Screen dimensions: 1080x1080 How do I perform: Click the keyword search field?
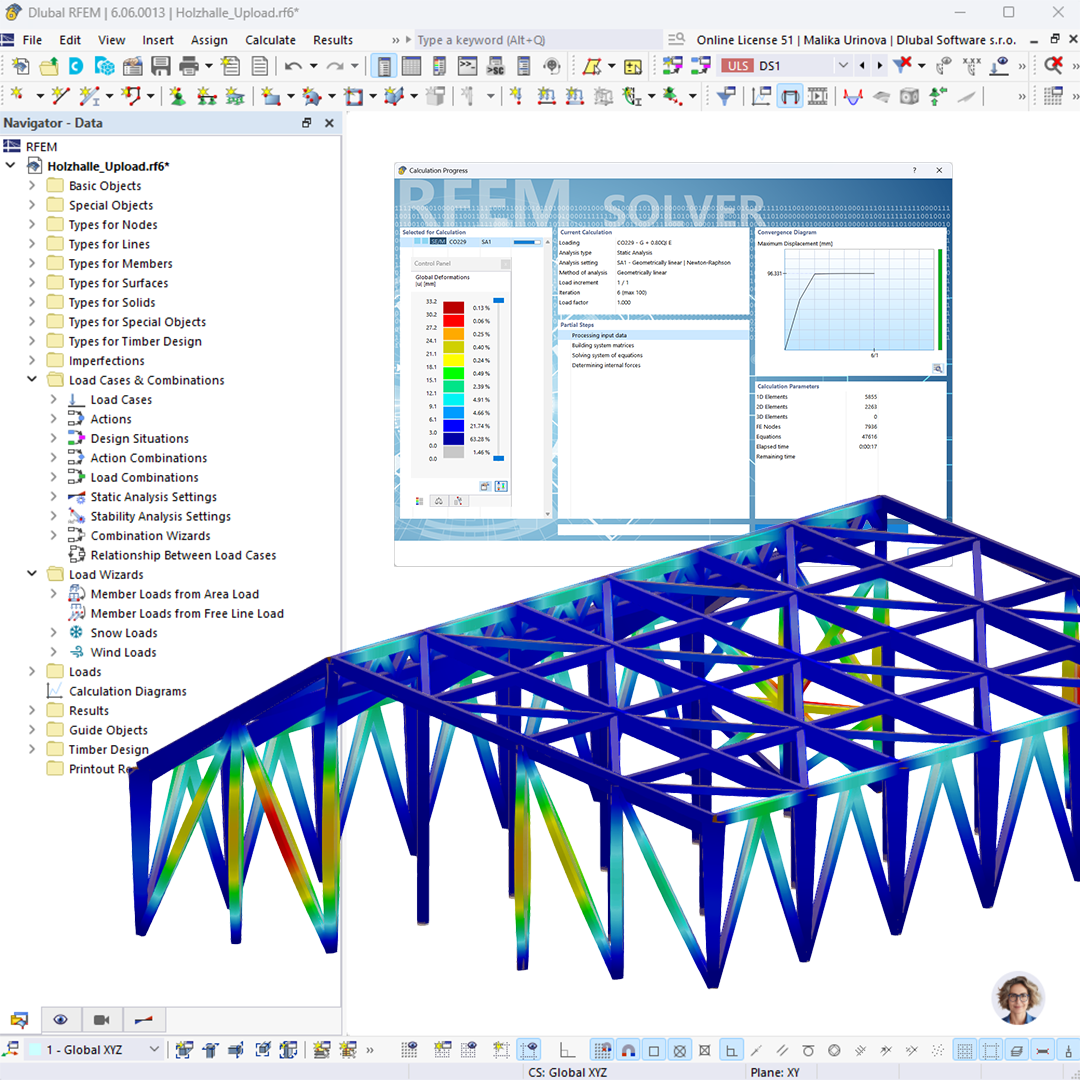pyautogui.click(x=537, y=40)
